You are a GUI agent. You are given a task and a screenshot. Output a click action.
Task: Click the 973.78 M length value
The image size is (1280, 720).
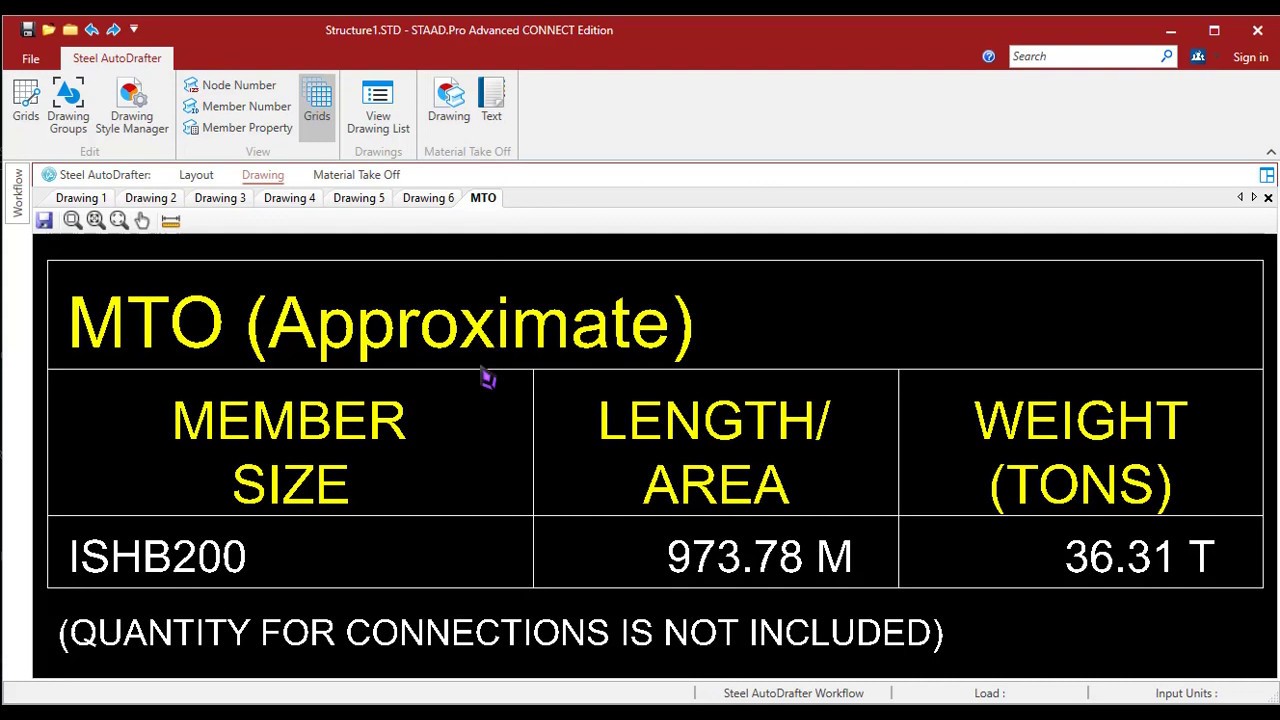(760, 557)
